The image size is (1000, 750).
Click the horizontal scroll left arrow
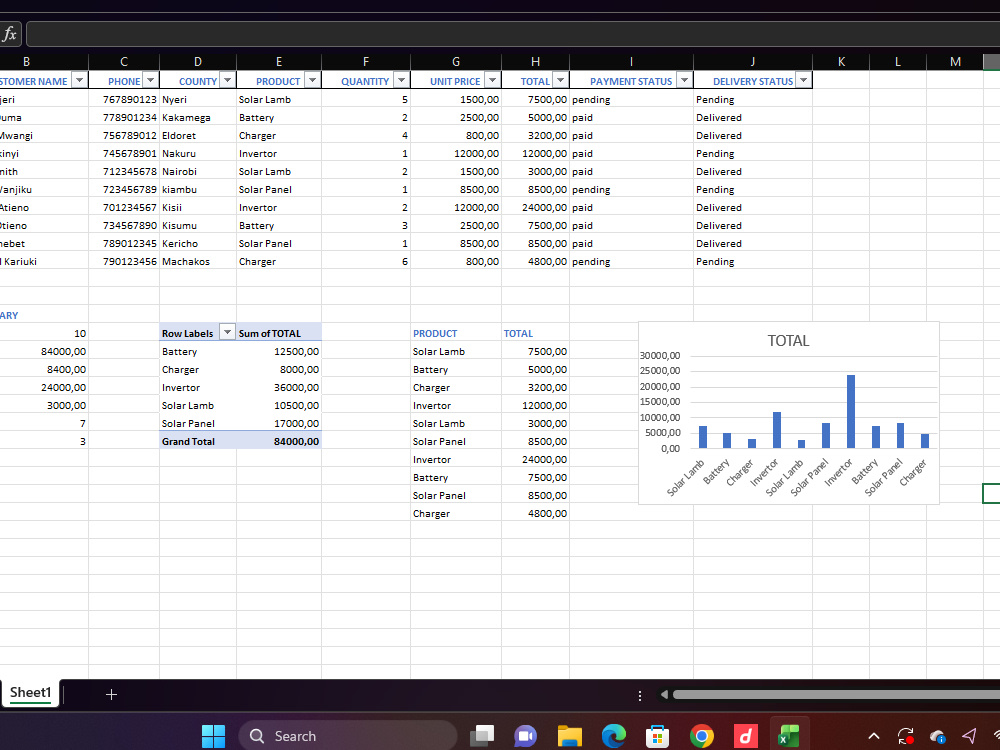pos(664,695)
